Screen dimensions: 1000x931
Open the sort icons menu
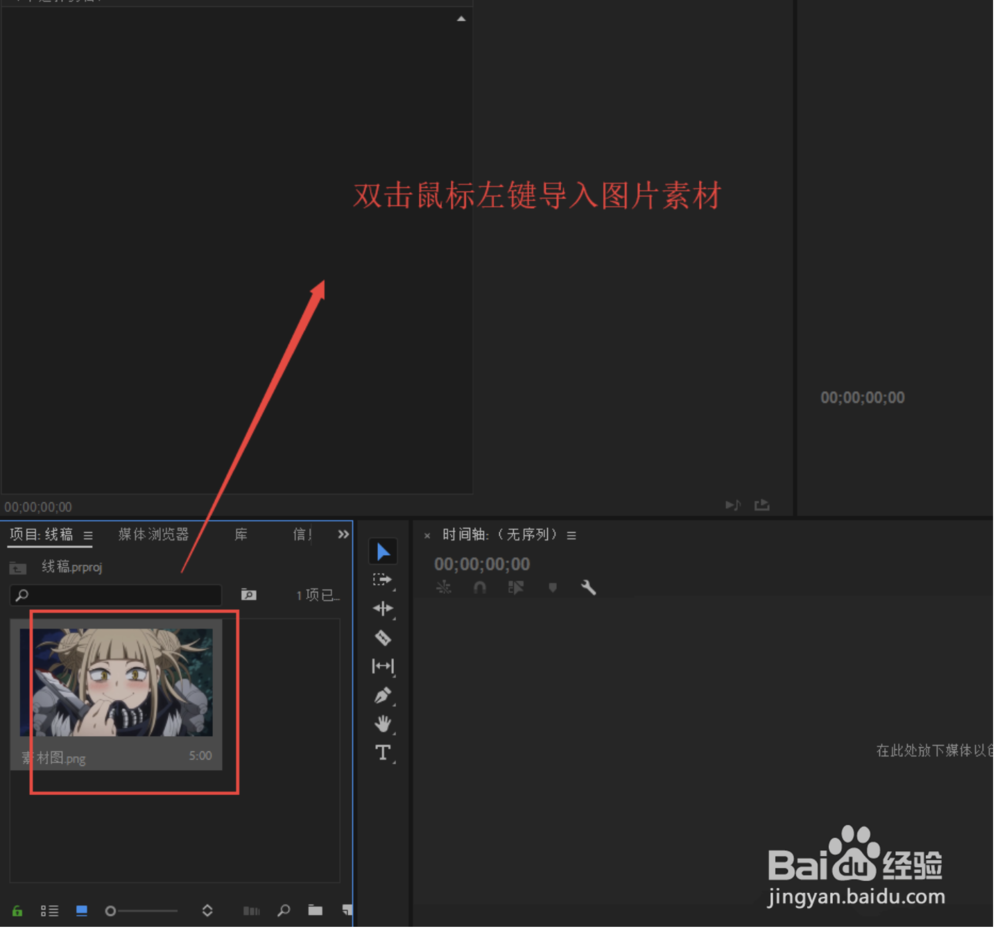click(207, 911)
